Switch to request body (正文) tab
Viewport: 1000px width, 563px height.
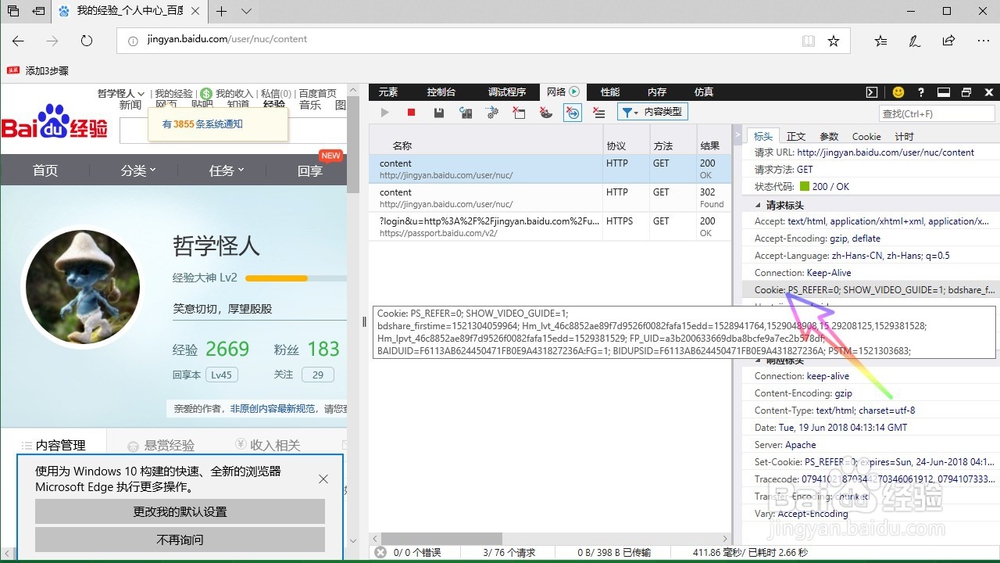click(x=796, y=136)
